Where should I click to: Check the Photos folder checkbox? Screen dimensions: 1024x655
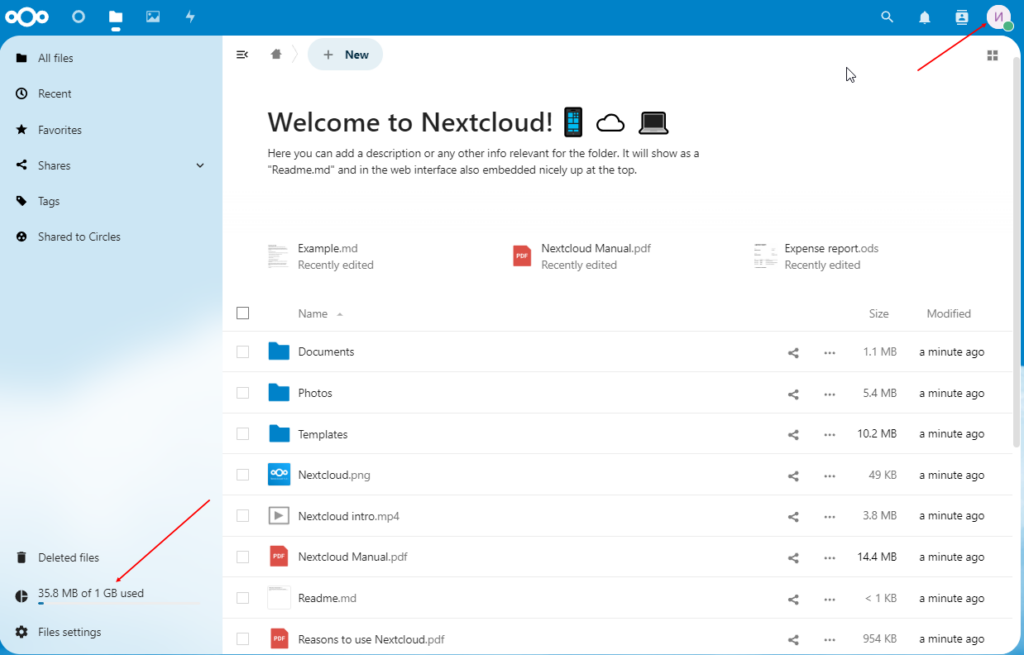click(243, 393)
